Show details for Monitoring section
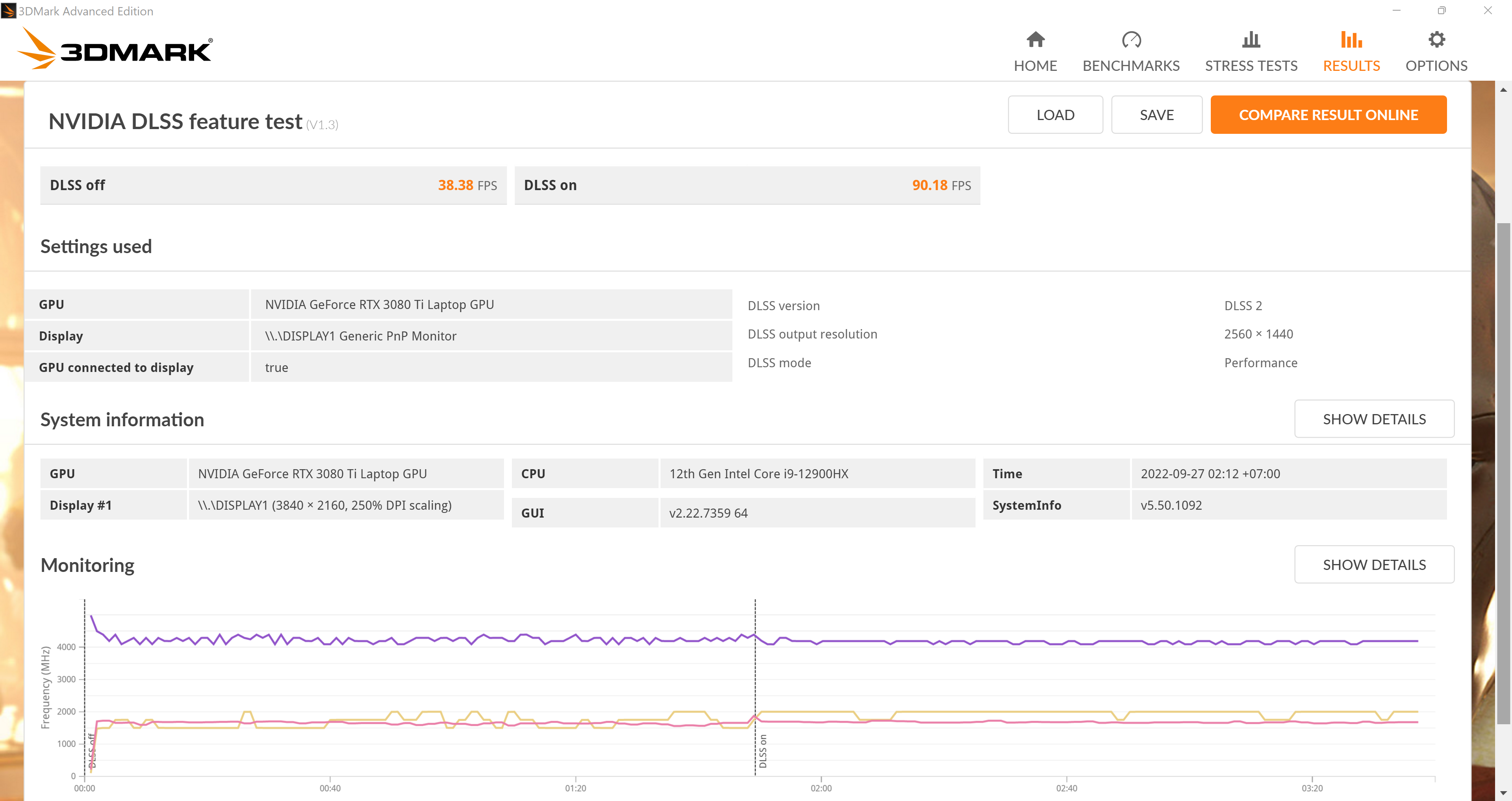Screen dimensions: 1512x801 click(x=1374, y=564)
